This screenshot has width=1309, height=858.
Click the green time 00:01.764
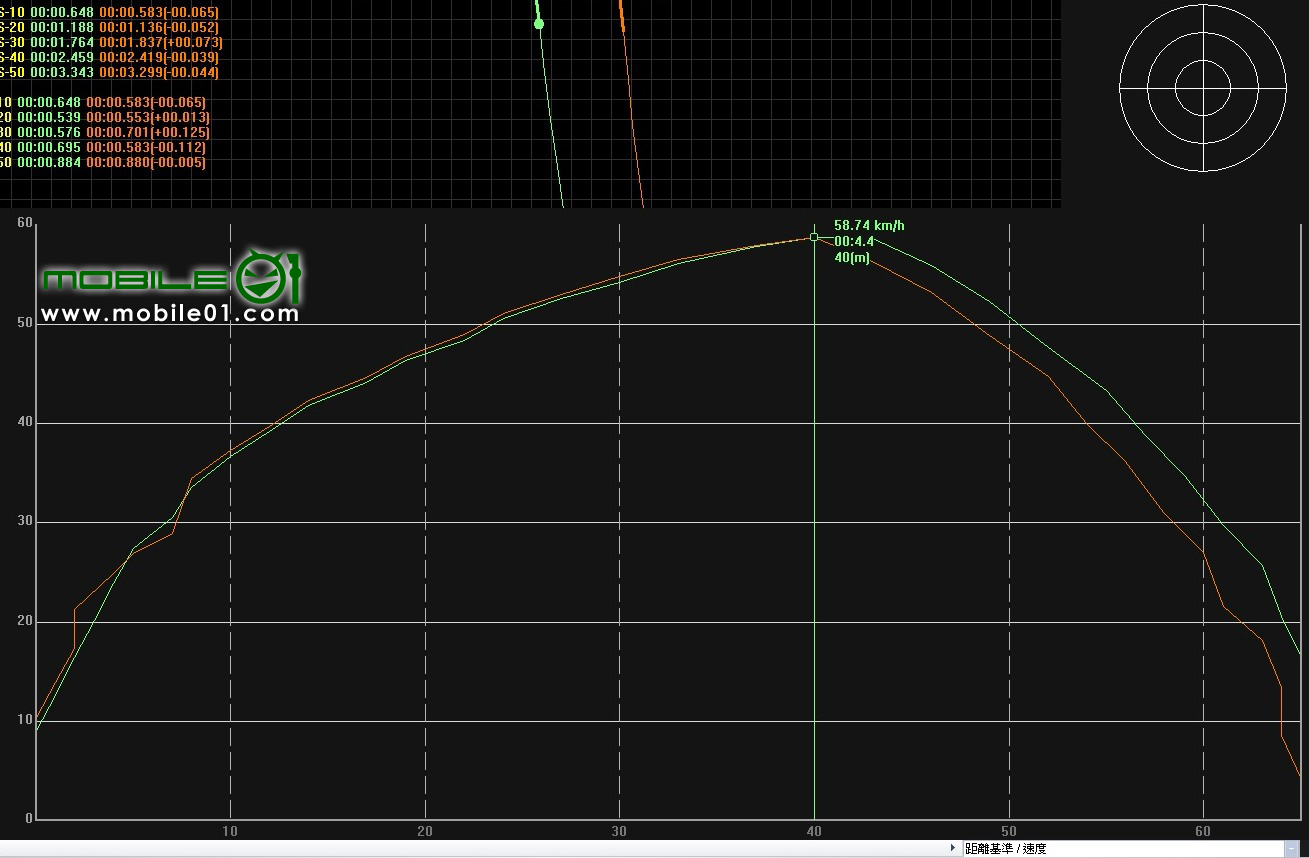pyautogui.click(x=63, y=42)
